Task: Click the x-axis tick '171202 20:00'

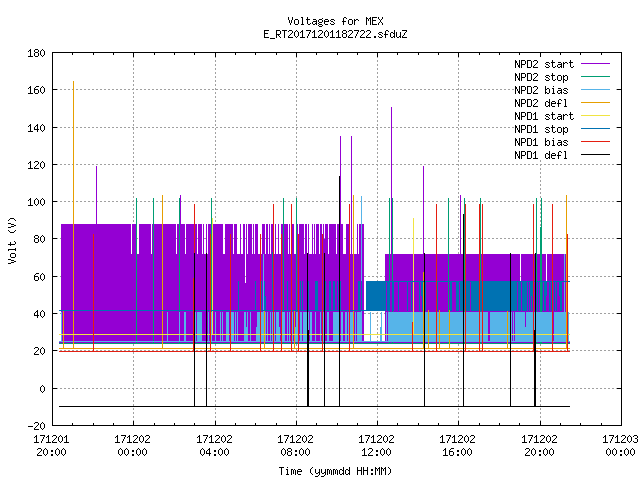Action: (540, 446)
